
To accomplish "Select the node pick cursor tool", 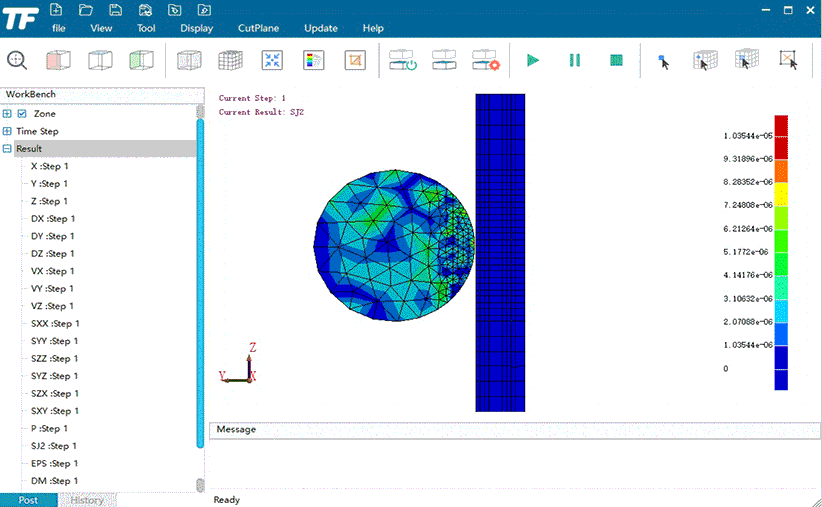I will tap(664, 62).
